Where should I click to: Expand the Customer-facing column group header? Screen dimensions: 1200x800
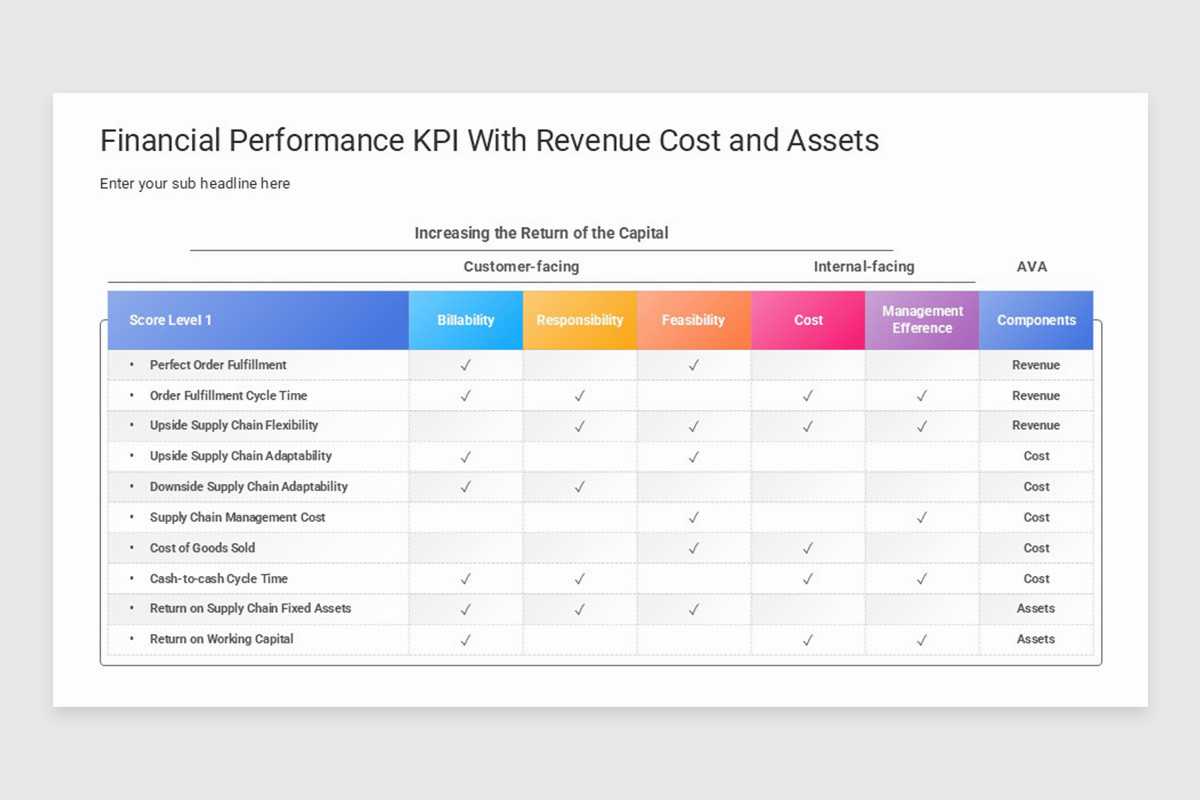[x=521, y=267]
